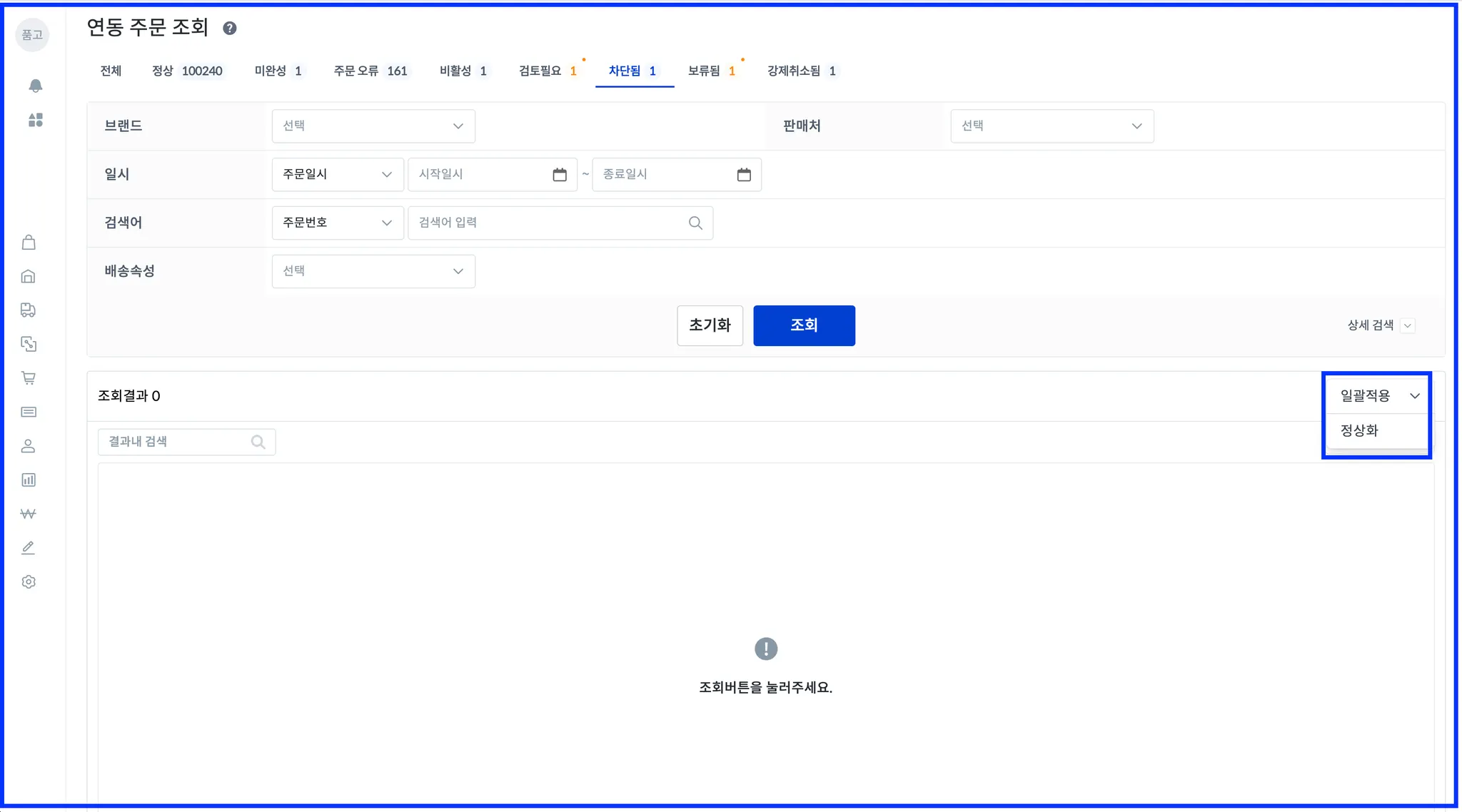Viewport: 1462px width, 812px height.
Task: Click the help question mark icon
Action: [229, 28]
